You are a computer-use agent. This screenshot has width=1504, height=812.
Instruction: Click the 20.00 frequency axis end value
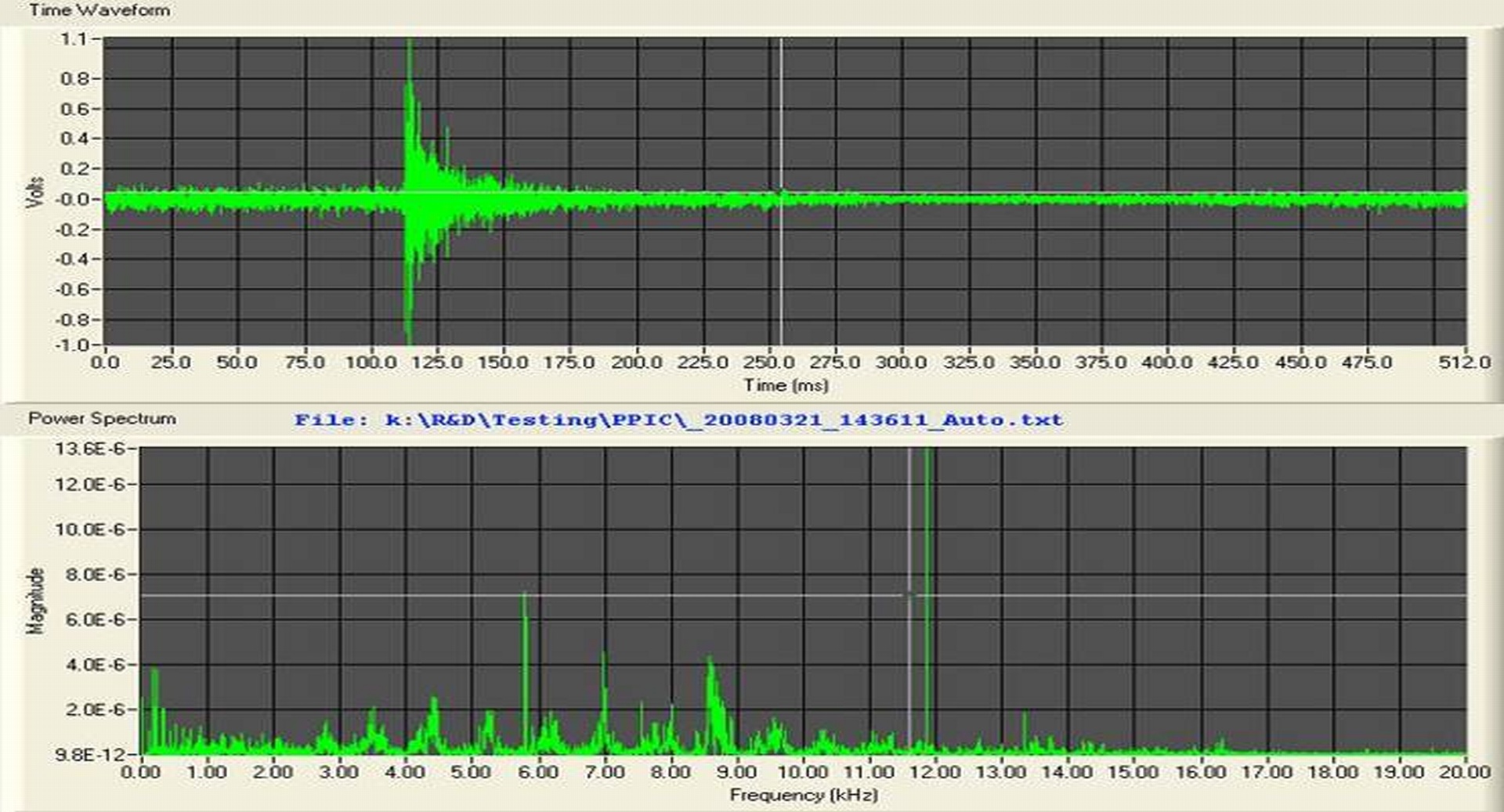[x=1464, y=772]
